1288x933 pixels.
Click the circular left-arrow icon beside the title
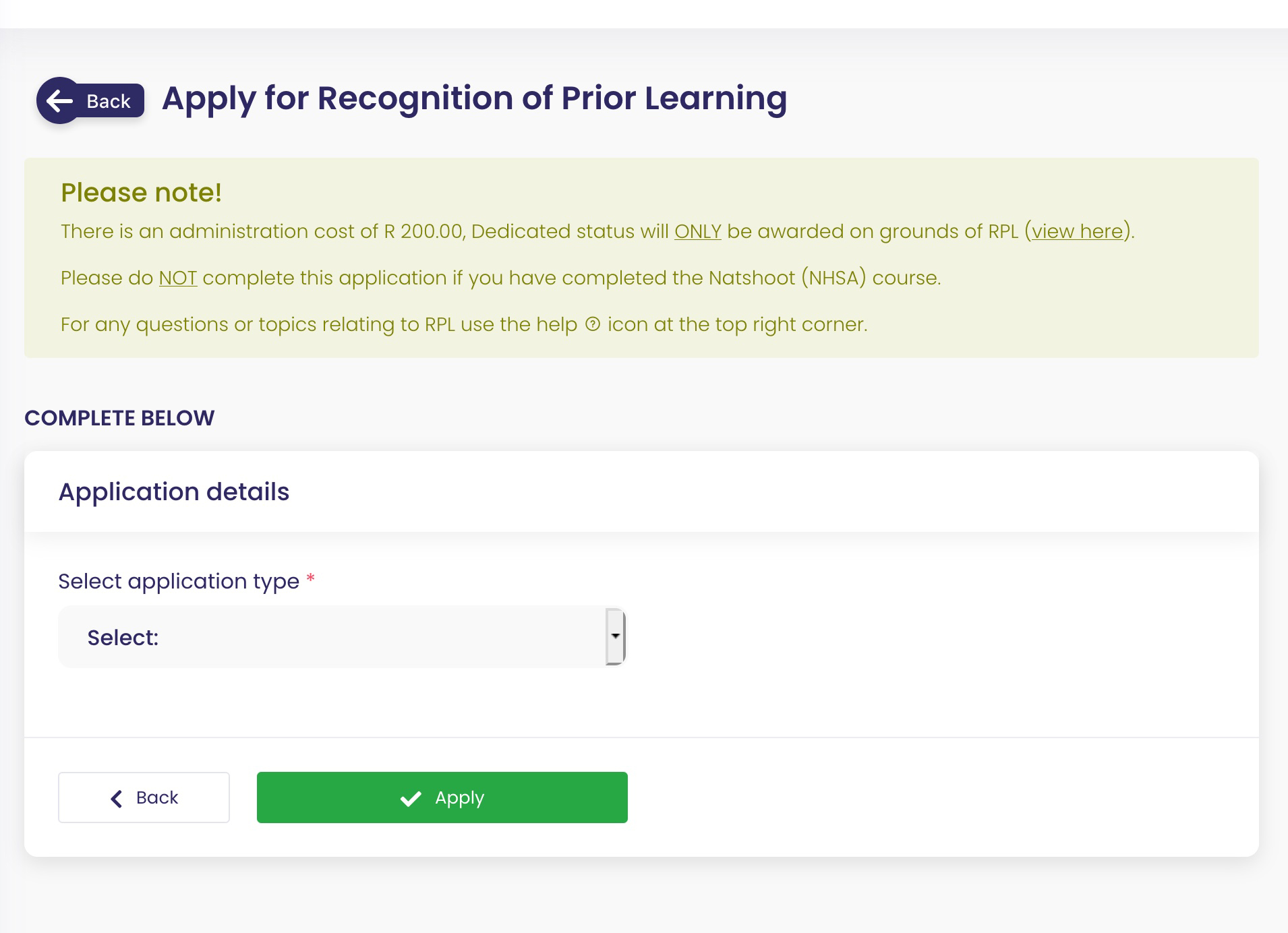tap(60, 101)
